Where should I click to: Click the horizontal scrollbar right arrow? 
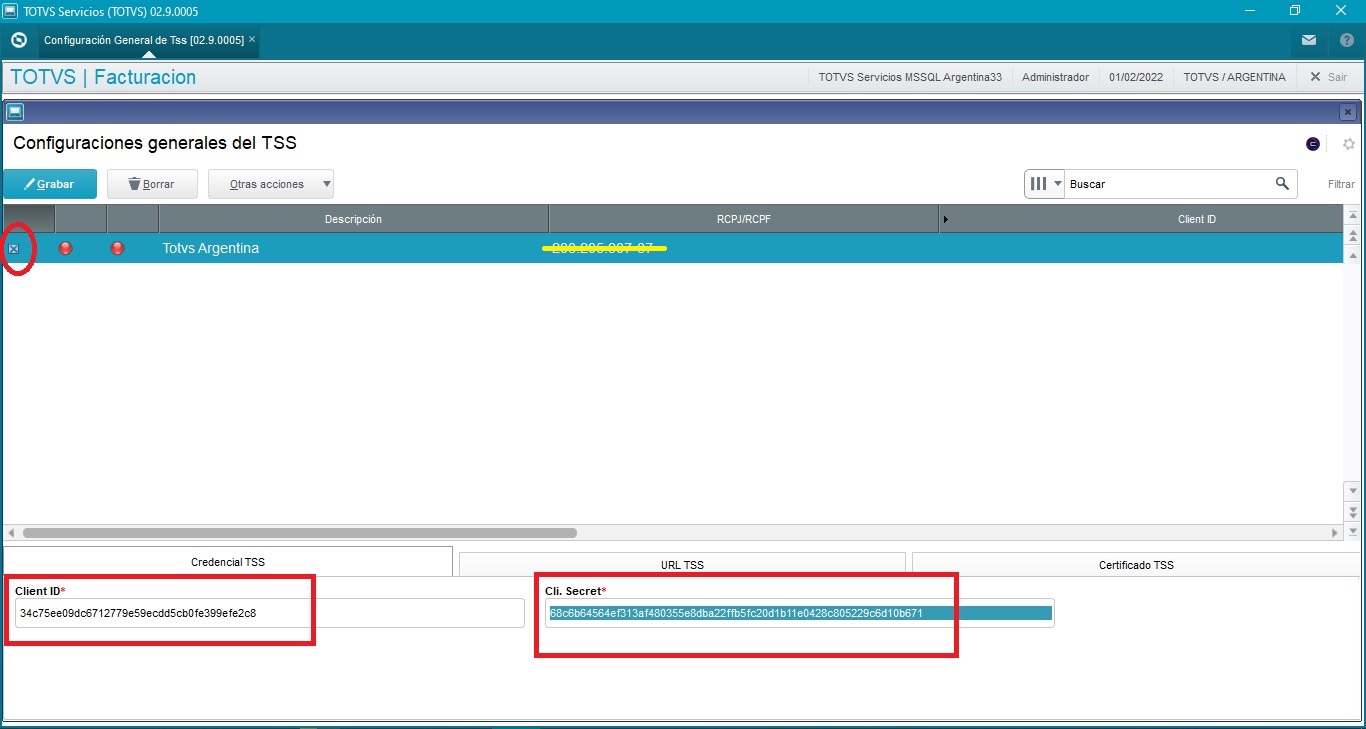click(1334, 533)
